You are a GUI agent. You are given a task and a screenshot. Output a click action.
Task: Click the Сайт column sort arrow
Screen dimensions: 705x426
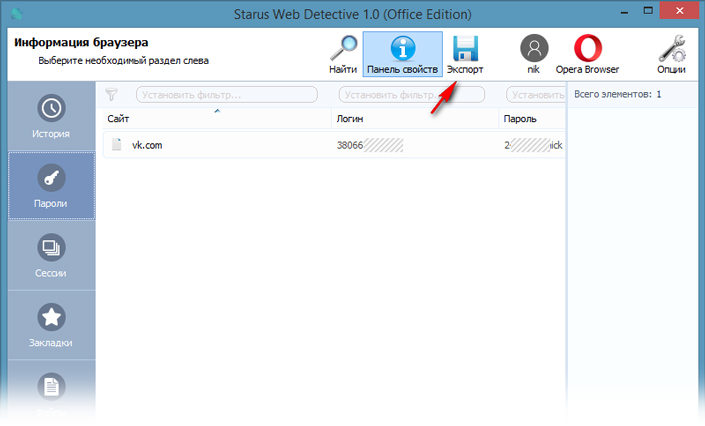click(217, 111)
